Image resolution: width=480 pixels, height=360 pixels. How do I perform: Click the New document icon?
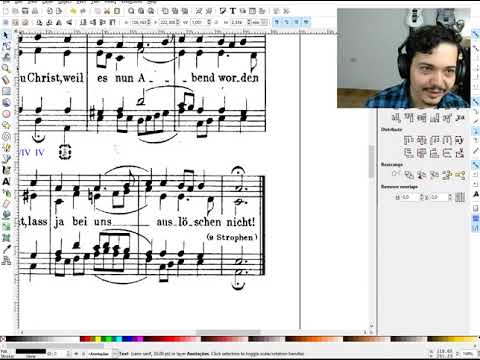pos(6,11)
